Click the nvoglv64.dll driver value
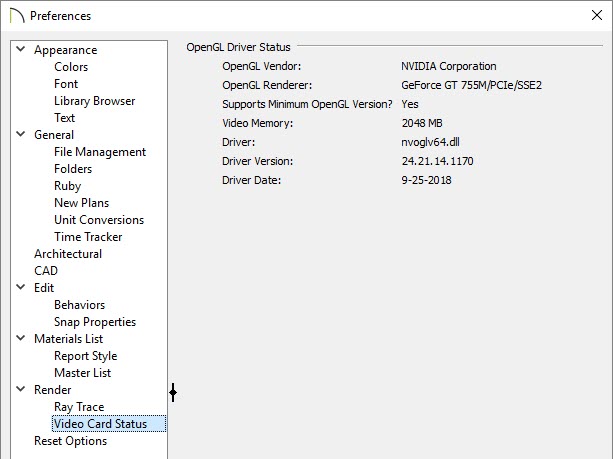Image resolution: width=613 pixels, height=459 pixels. point(430,142)
